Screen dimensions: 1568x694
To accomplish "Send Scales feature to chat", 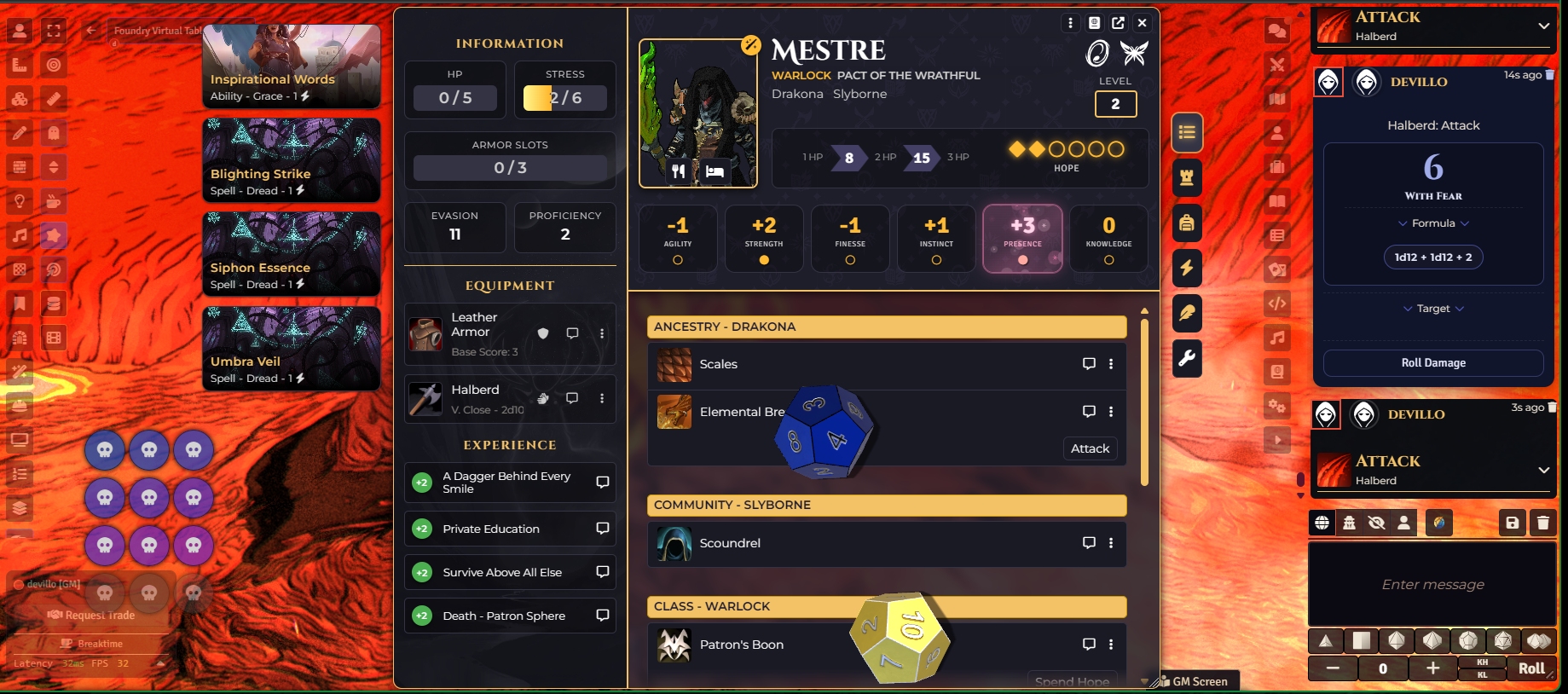I will pyautogui.click(x=1089, y=364).
